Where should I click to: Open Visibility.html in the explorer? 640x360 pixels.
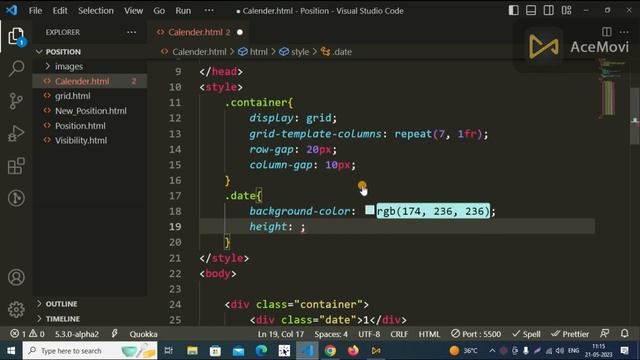pyautogui.click(x=81, y=140)
